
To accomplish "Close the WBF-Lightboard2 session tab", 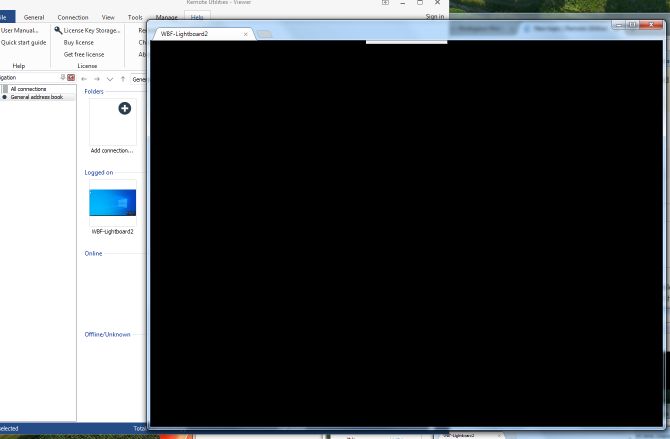I will [x=246, y=34].
